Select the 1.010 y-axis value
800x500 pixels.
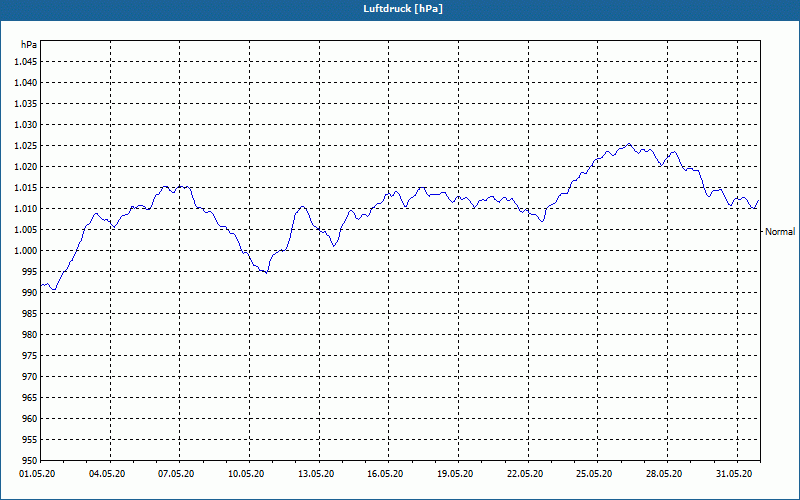(24, 209)
